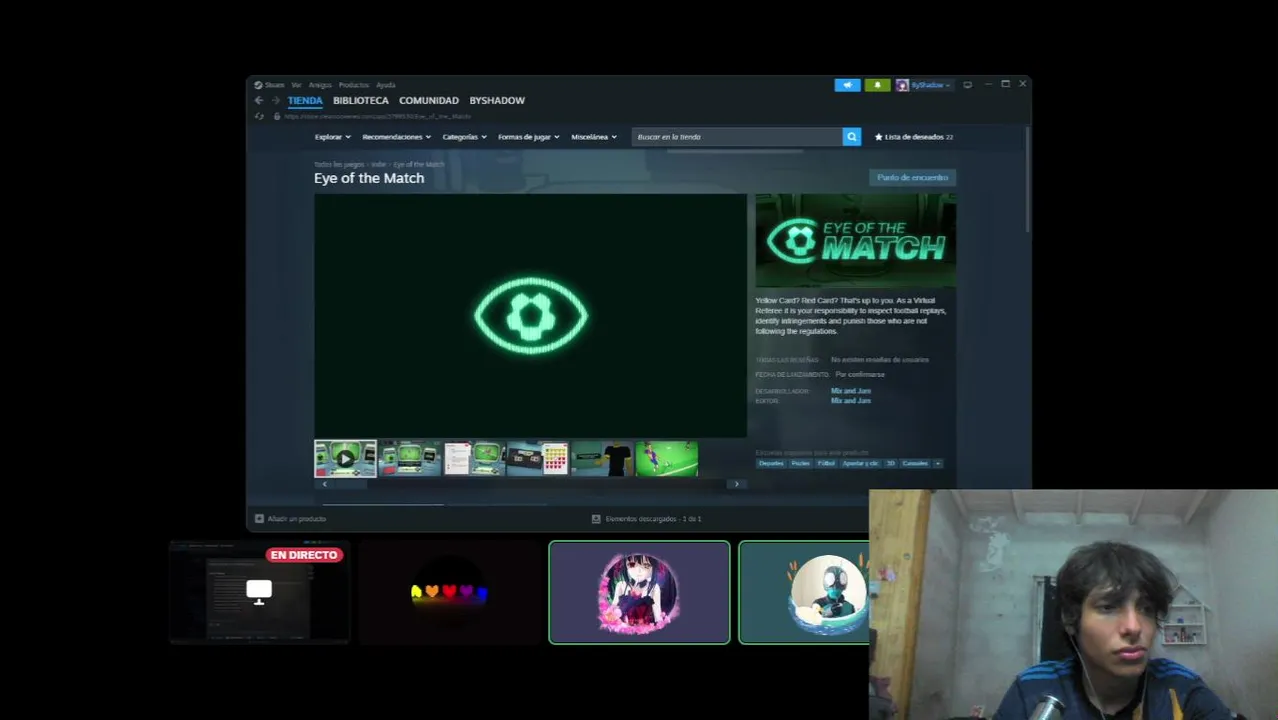
Task: Click the Deportes tag
Action: point(771,464)
